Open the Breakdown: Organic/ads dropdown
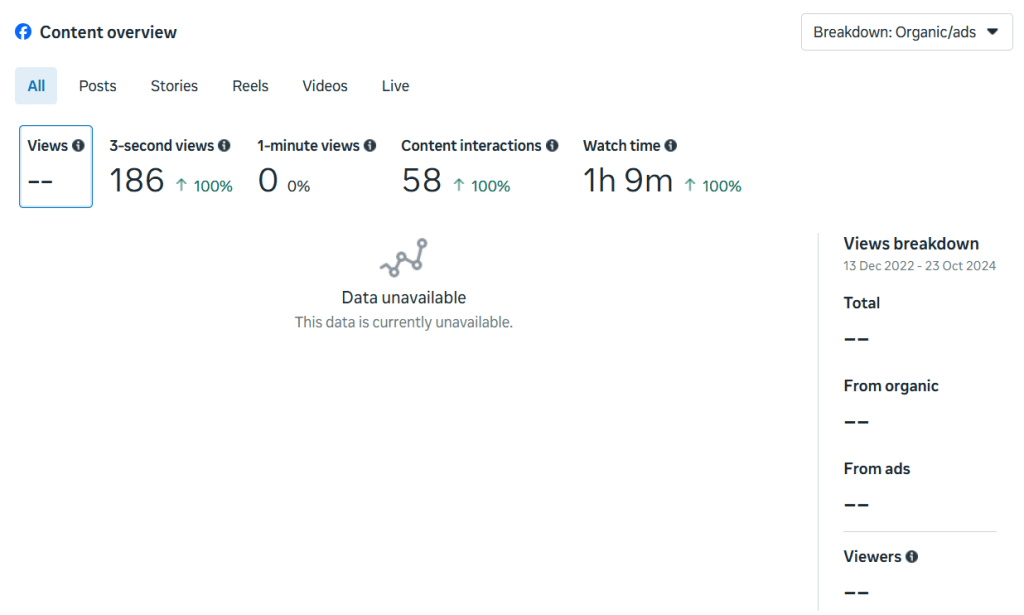This screenshot has width=1024, height=615. [906, 32]
